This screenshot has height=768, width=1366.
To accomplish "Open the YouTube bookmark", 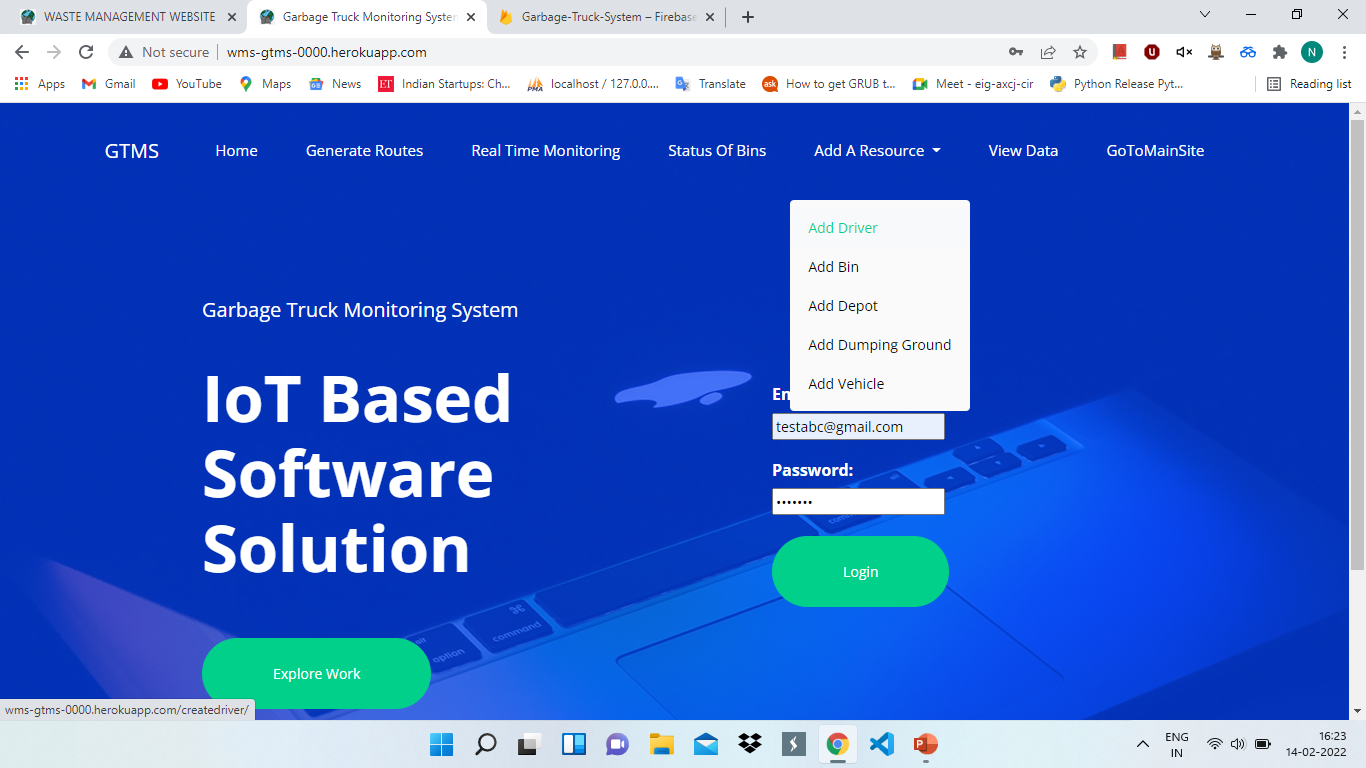I will click(x=187, y=84).
